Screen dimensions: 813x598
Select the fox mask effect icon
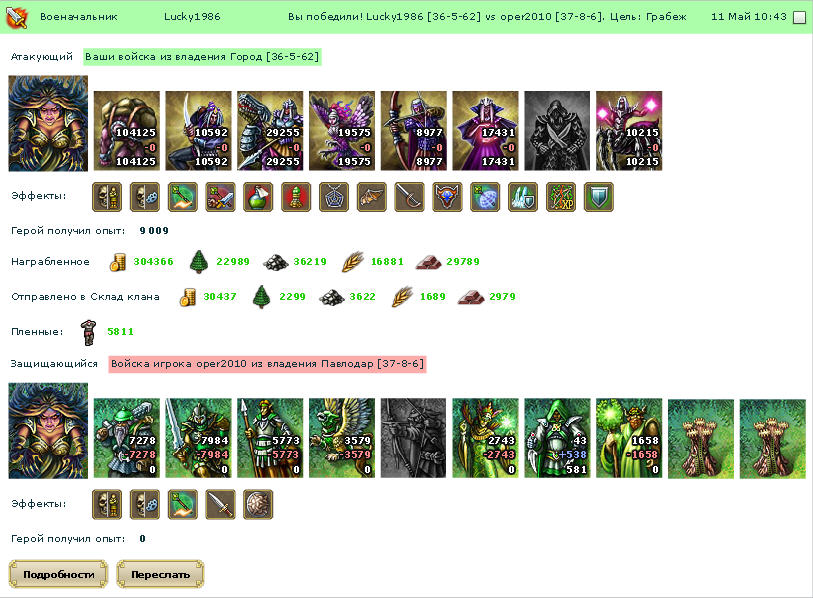447,197
